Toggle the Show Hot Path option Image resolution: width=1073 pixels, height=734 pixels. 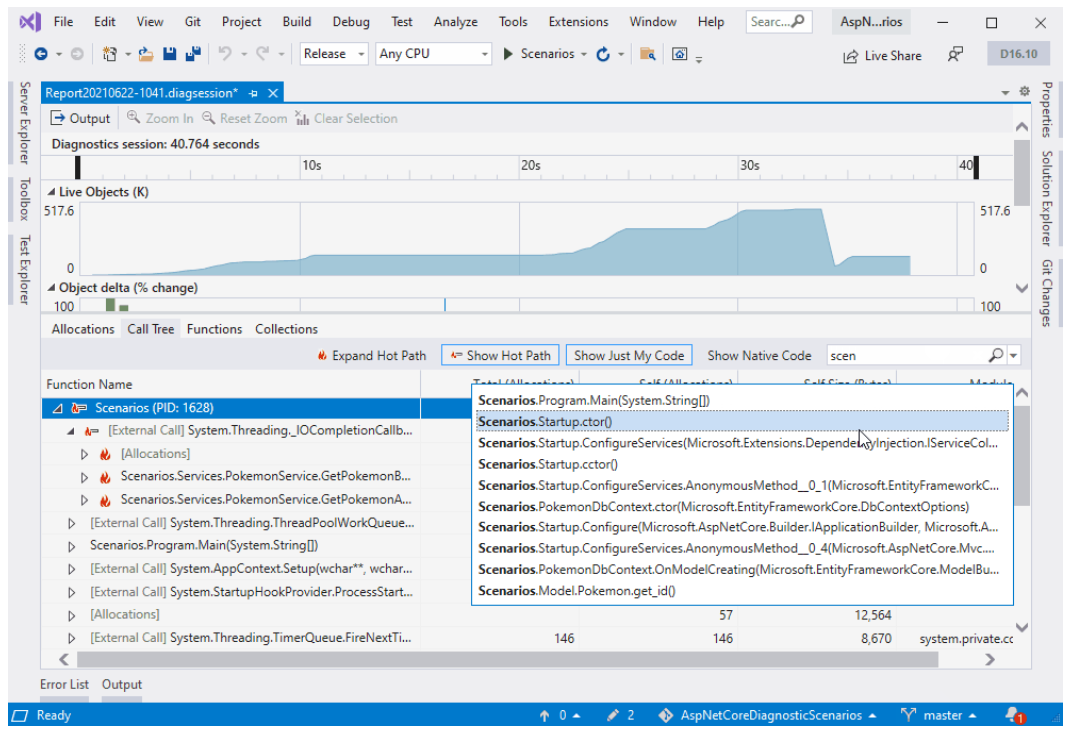500,355
